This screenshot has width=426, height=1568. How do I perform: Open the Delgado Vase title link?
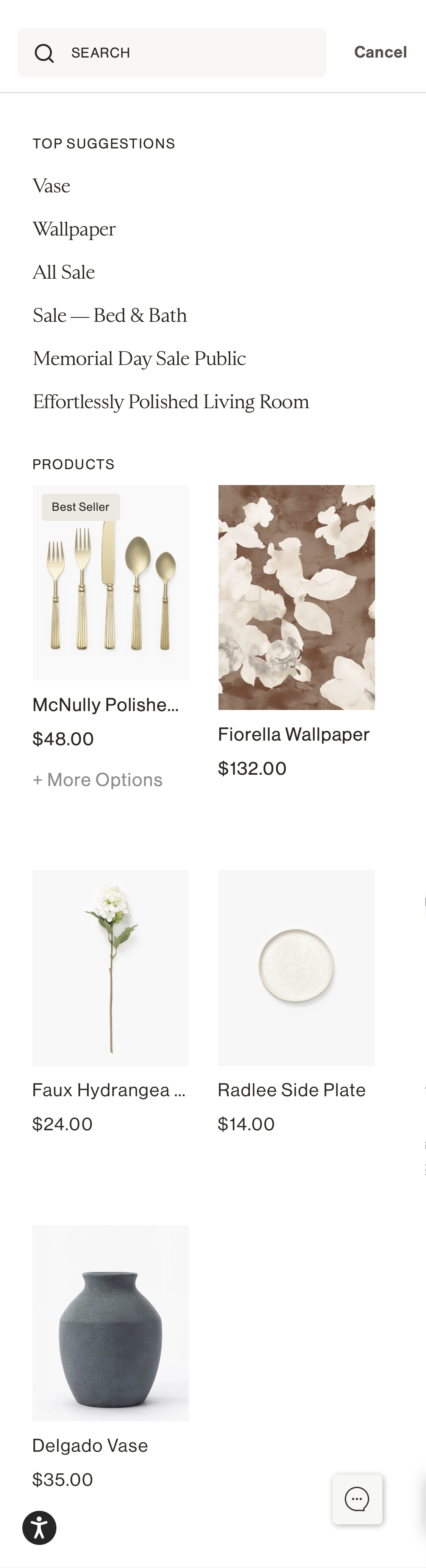[x=90, y=1446]
